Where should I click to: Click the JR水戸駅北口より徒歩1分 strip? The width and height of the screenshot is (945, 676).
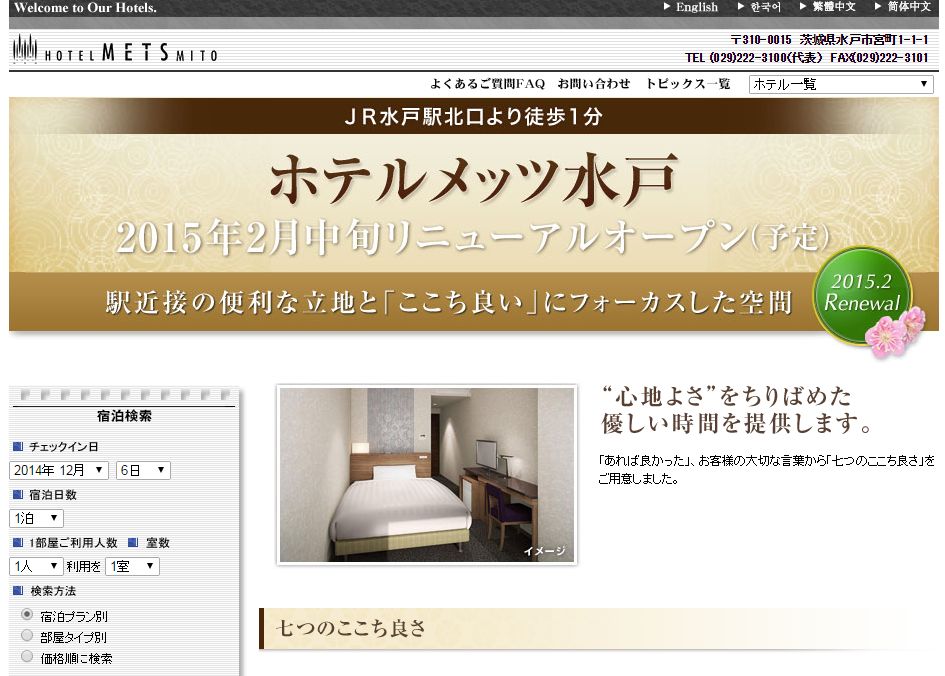coord(473,116)
